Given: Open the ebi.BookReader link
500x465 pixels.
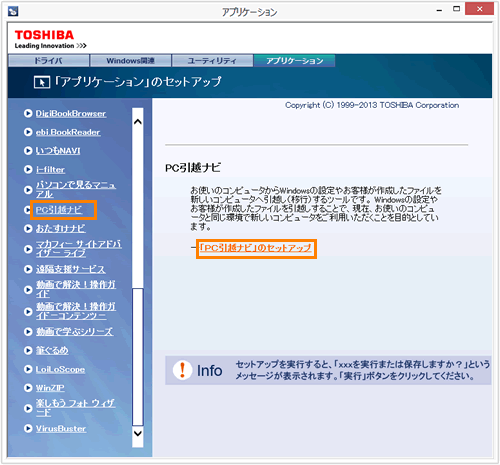Looking at the screenshot, I should pyautogui.click(x=68, y=132).
